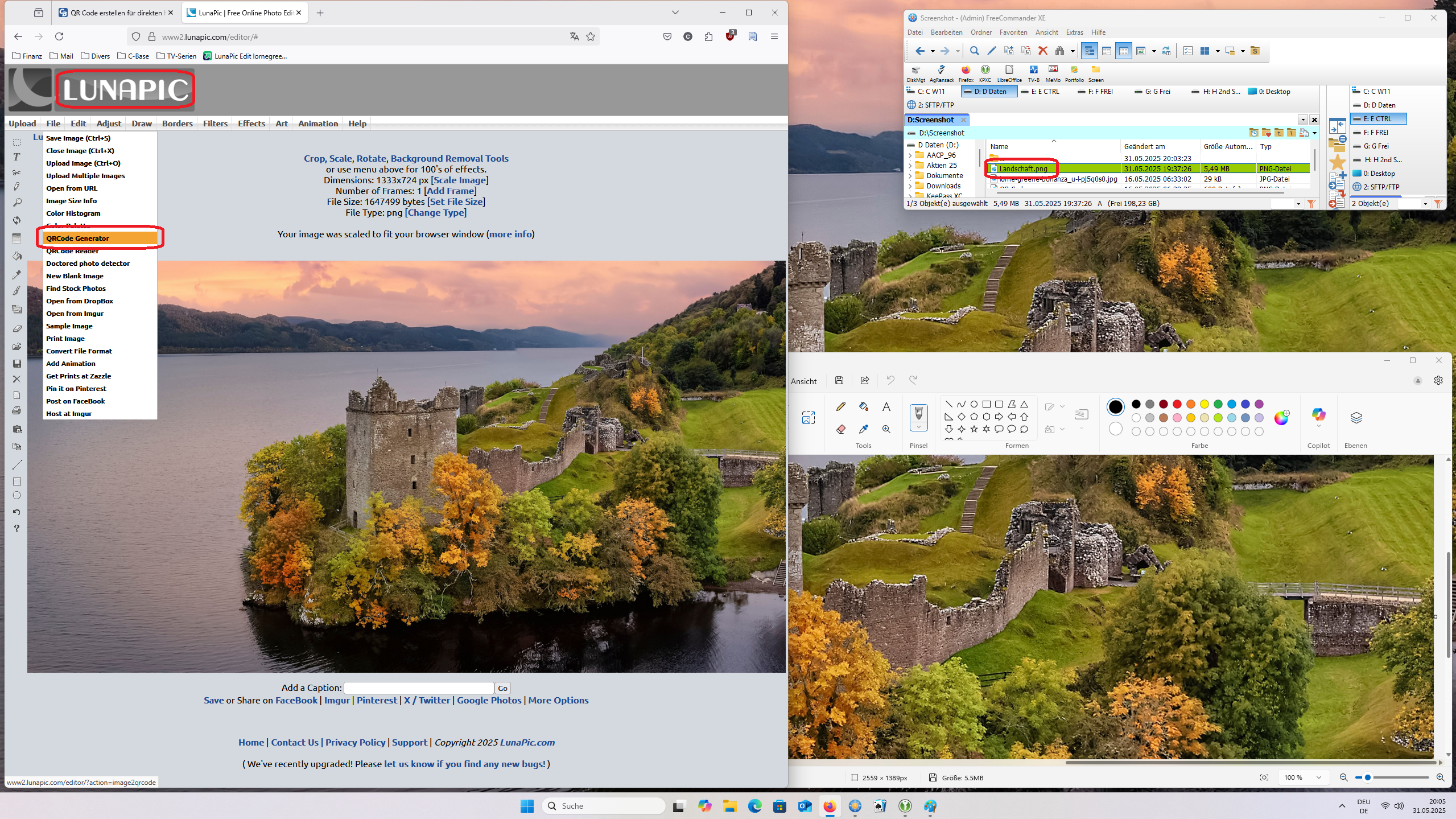The height and width of the screenshot is (819, 1456).
Task: Expand the Aktien 25 folder tree node
Action: tap(910, 166)
